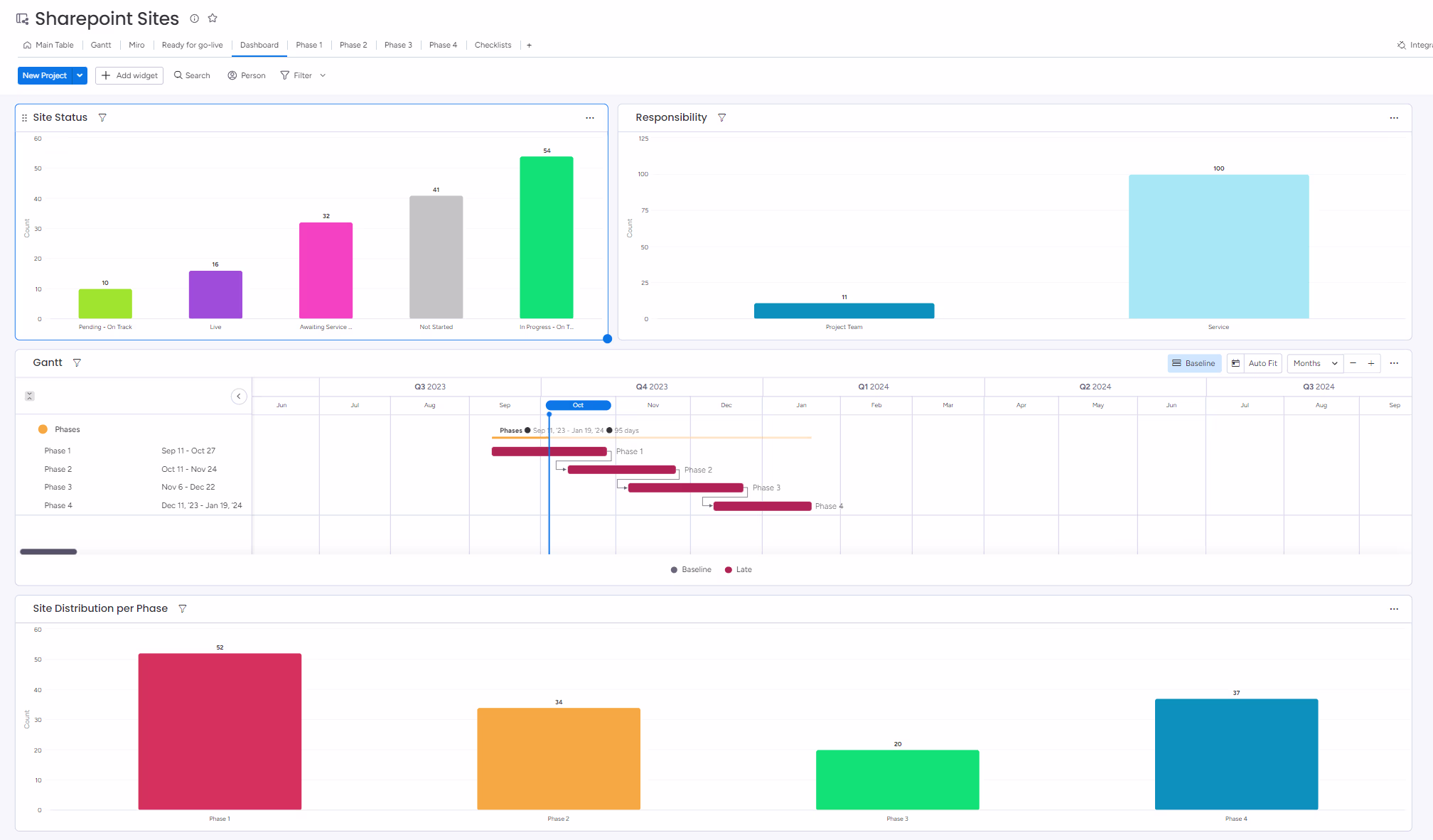Click the board type icon before title
Image resolution: width=1433 pixels, height=840 pixels.
click(23, 19)
